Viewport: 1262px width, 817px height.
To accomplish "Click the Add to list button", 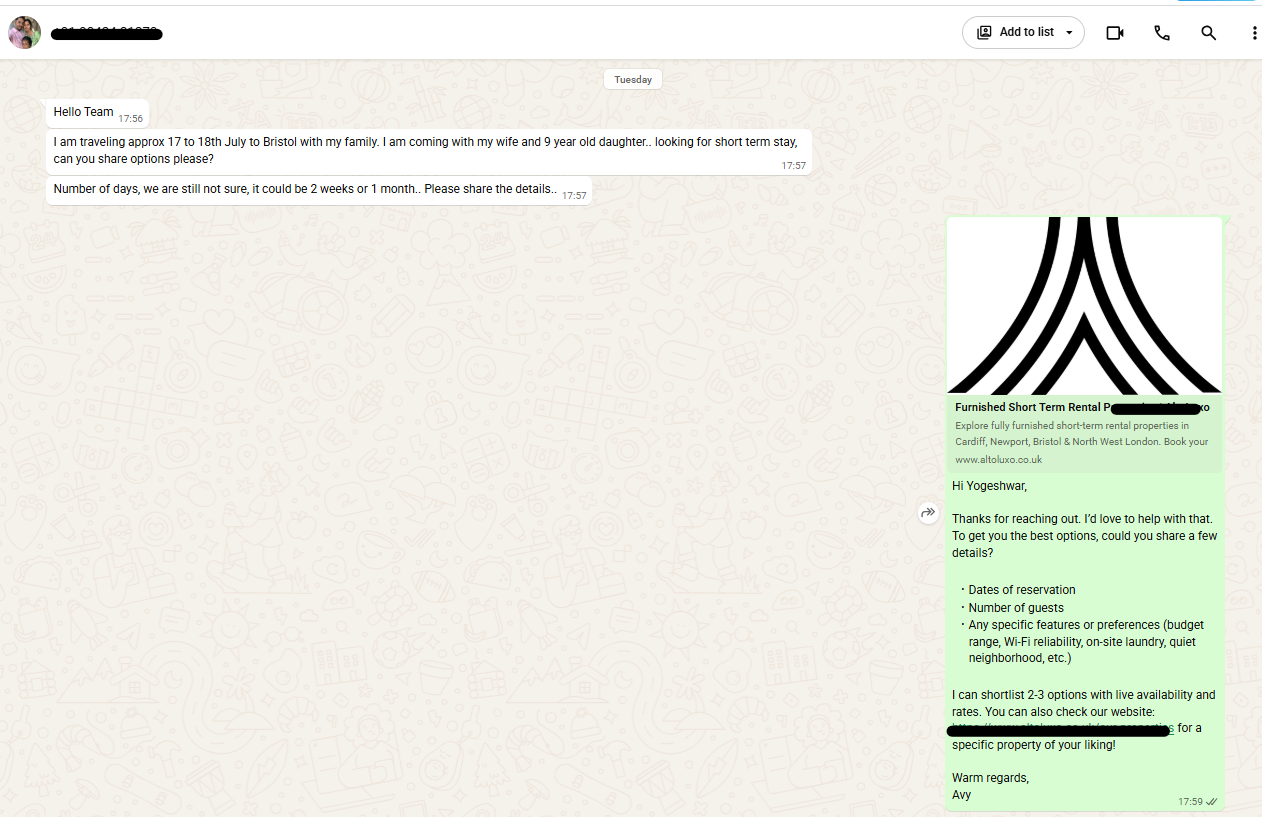I will pos(1023,32).
